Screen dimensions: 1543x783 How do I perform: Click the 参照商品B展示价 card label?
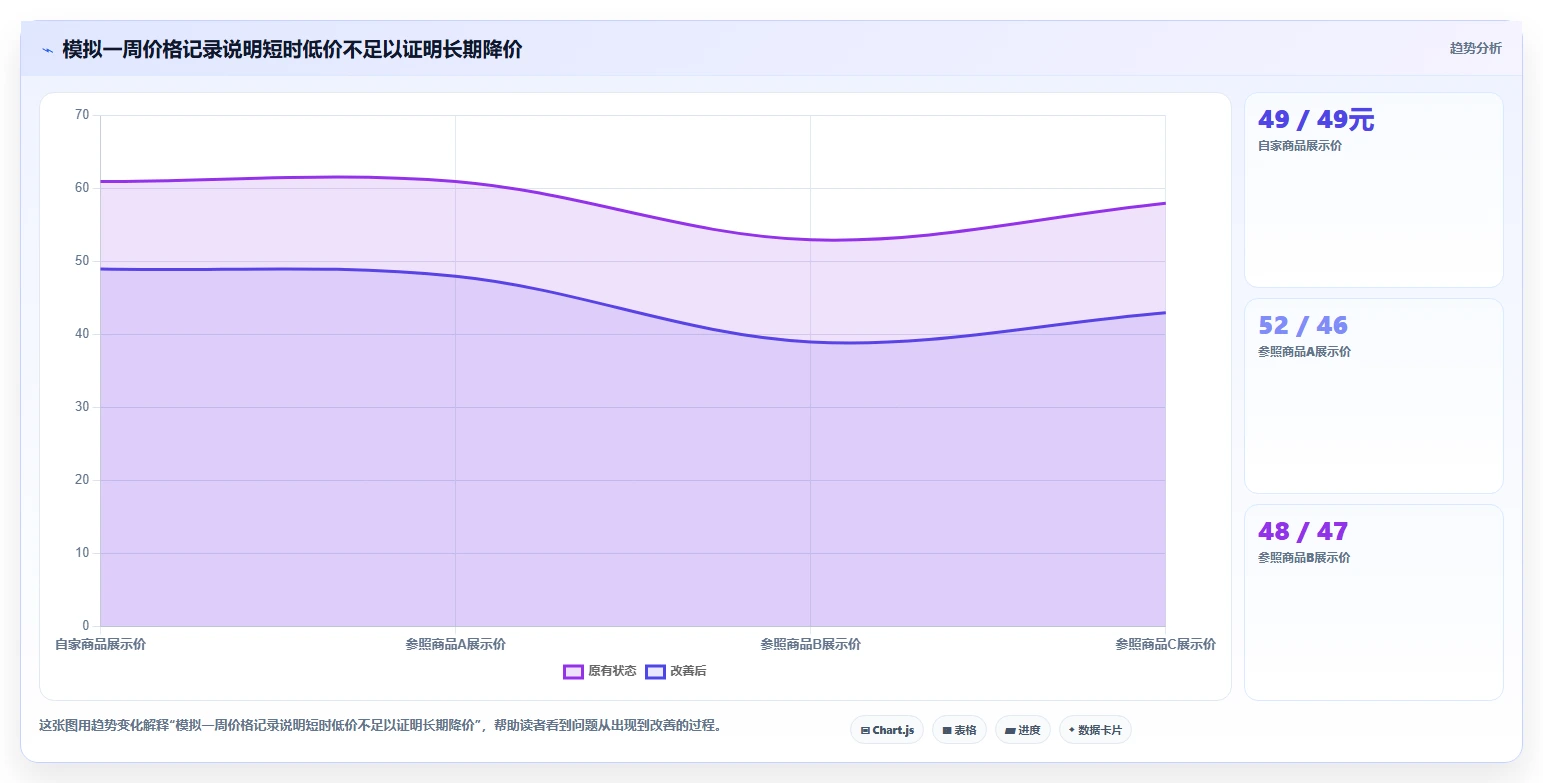(x=1304, y=558)
